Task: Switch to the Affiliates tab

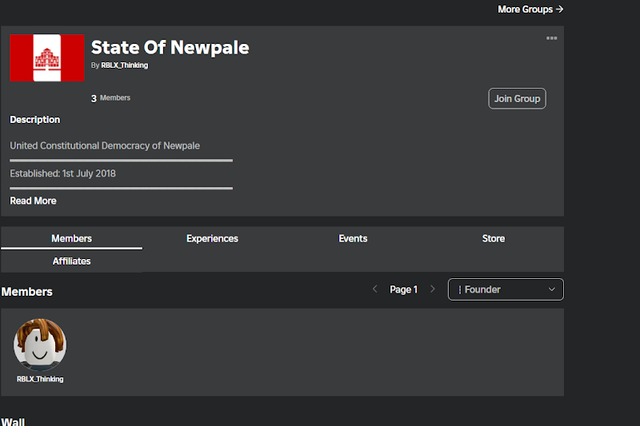Action: [x=71, y=261]
